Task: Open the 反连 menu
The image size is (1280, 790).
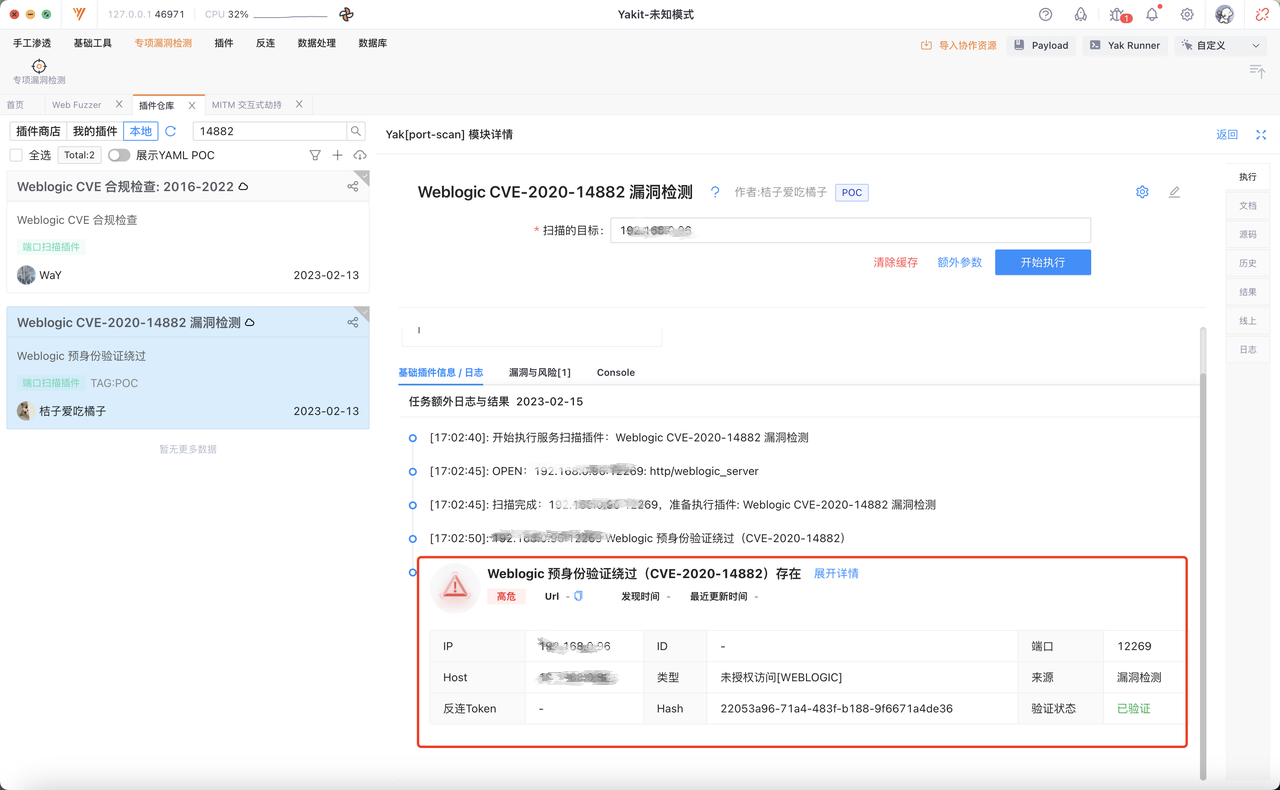Action: [265, 43]
